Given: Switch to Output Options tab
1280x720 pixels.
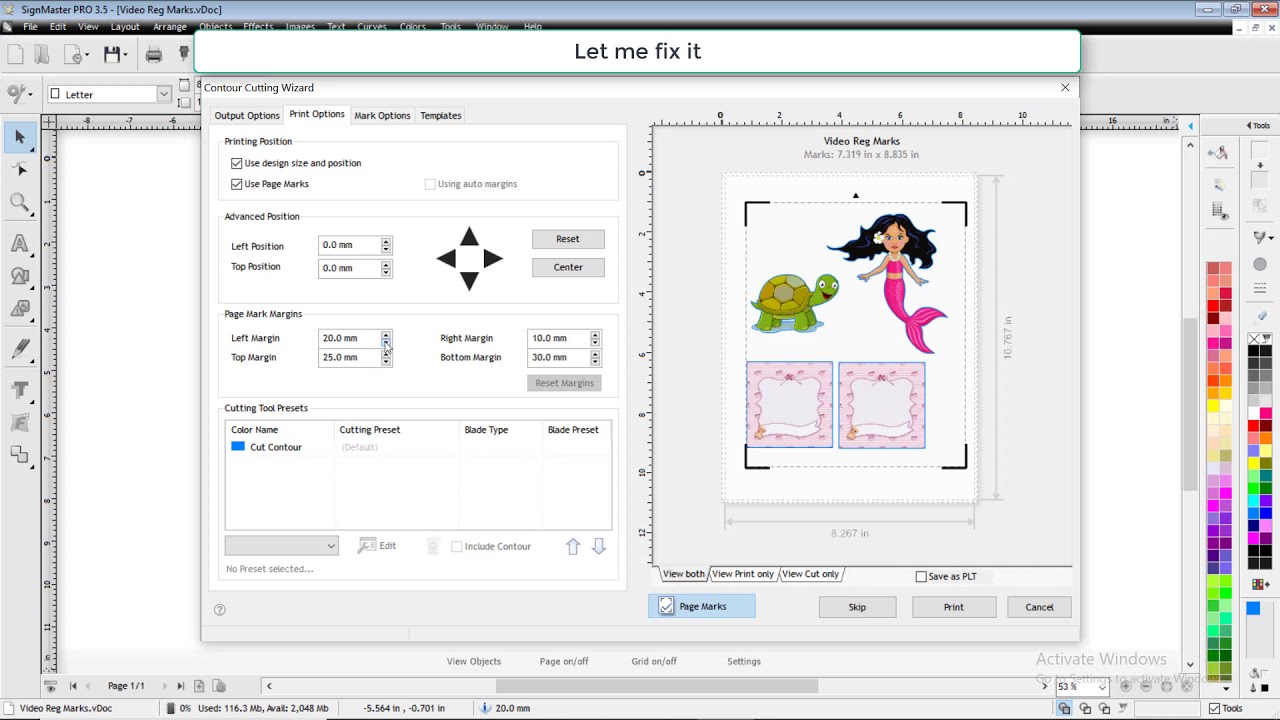Looking at the screenshot, I should [x=247, y=116].
